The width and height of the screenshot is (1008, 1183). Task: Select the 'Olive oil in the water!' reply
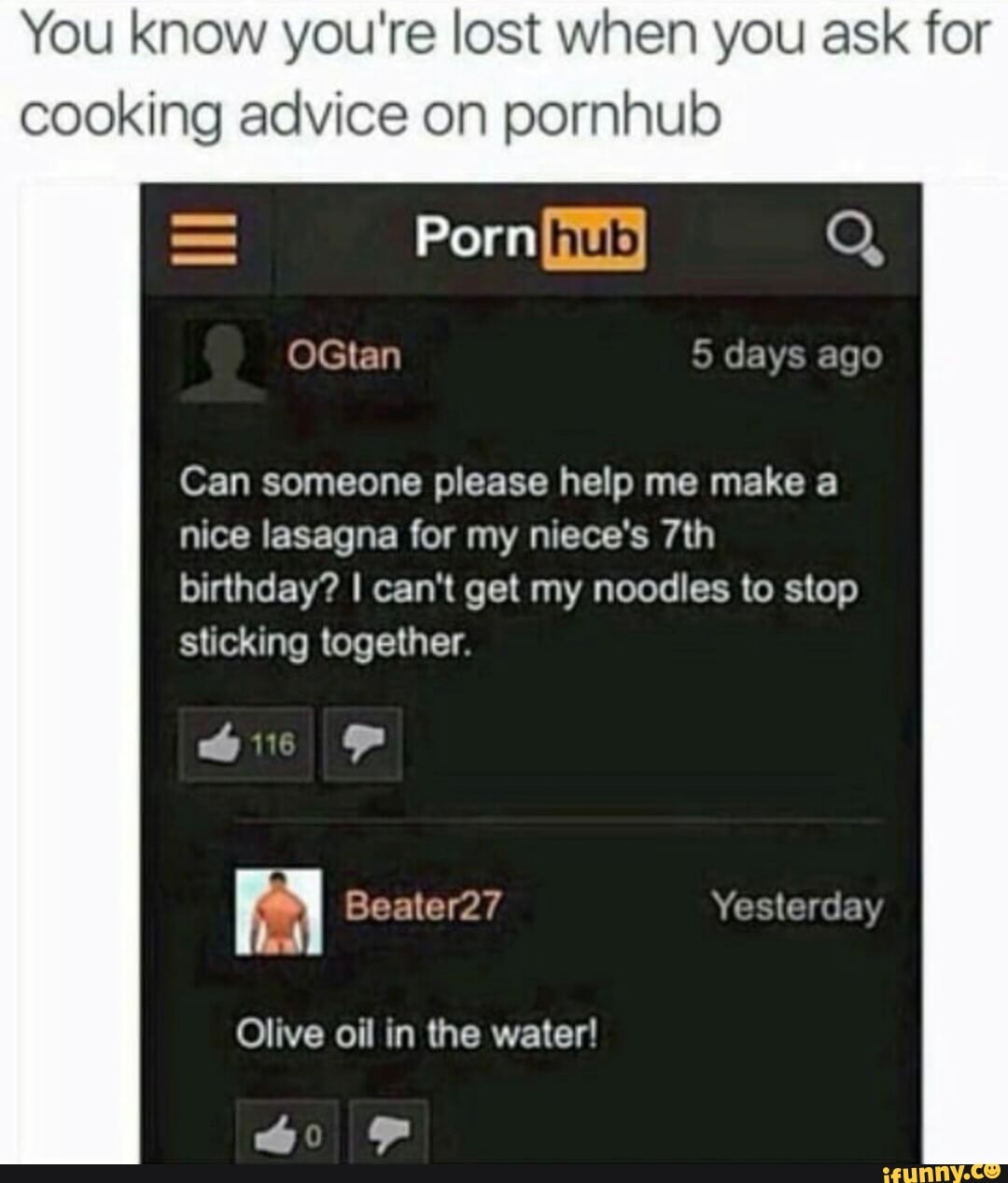click(x=417, y=1035)
